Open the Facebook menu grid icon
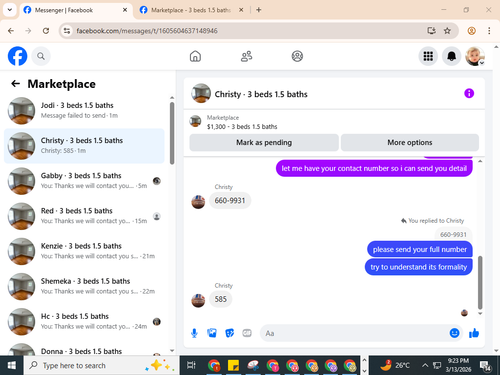 pyautogui.click(x=428, y=56)
